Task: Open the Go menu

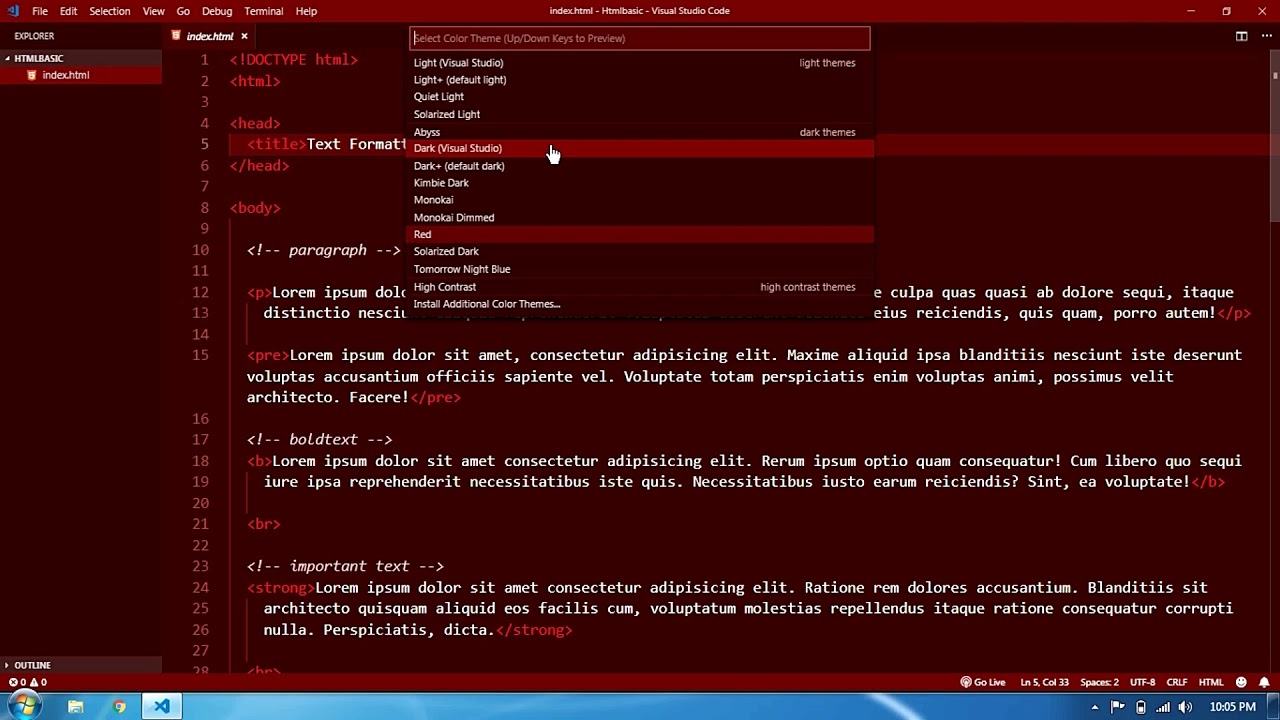Action: pos(183,11)
